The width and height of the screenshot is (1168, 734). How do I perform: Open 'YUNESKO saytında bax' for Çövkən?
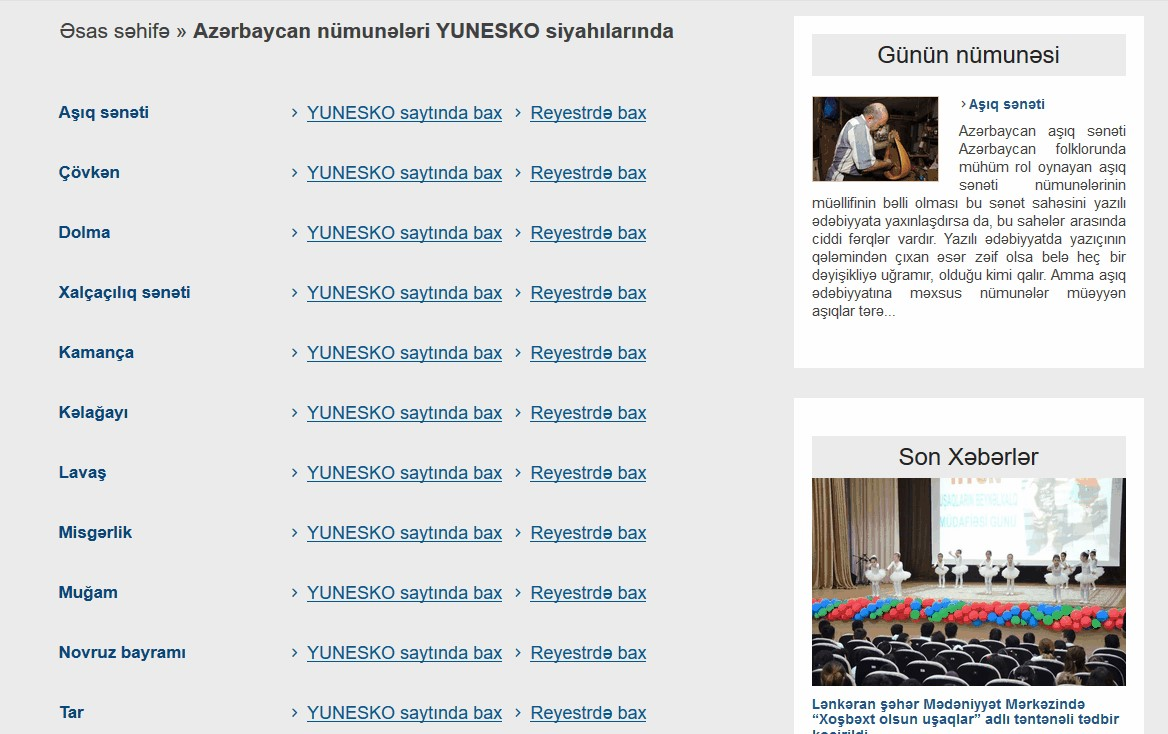[404, 173]
